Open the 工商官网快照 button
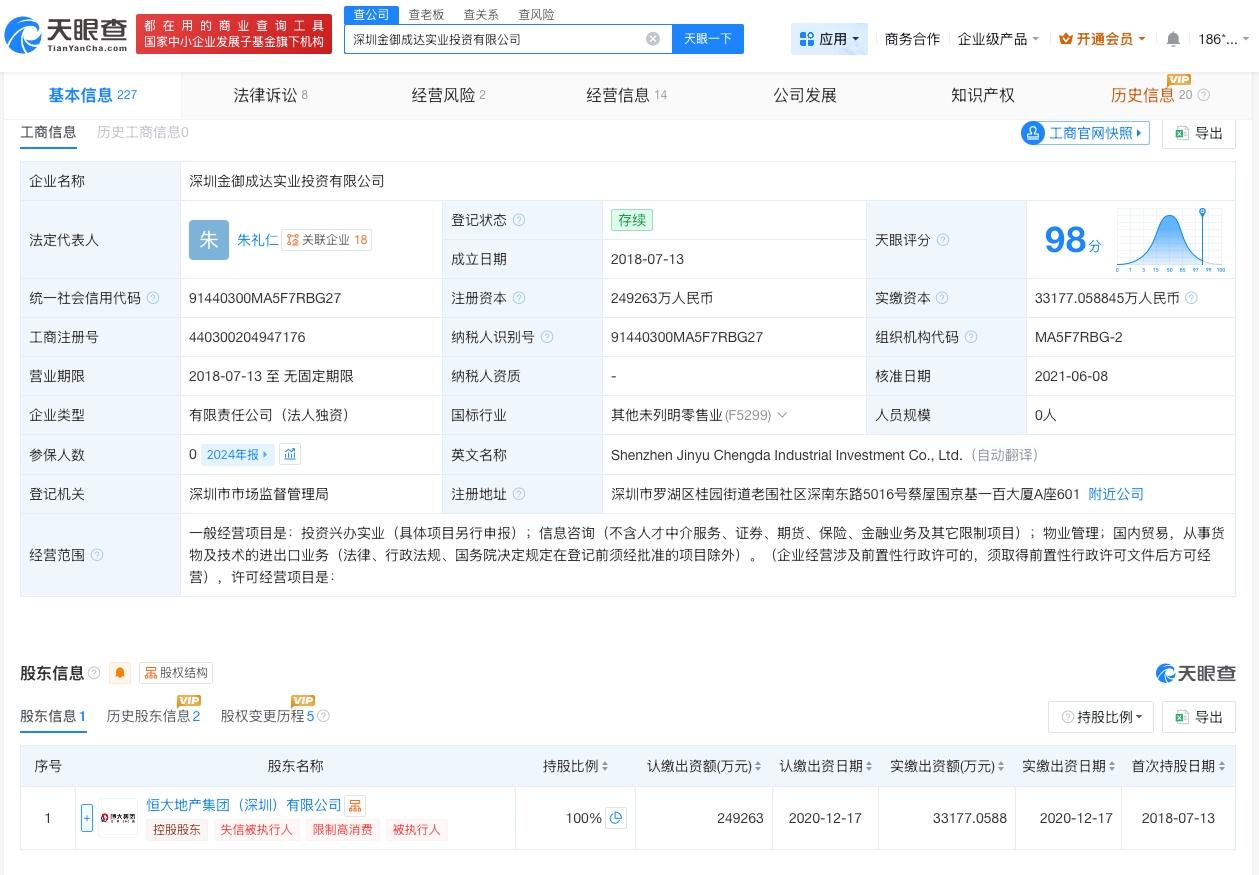 click(1085, 133)
